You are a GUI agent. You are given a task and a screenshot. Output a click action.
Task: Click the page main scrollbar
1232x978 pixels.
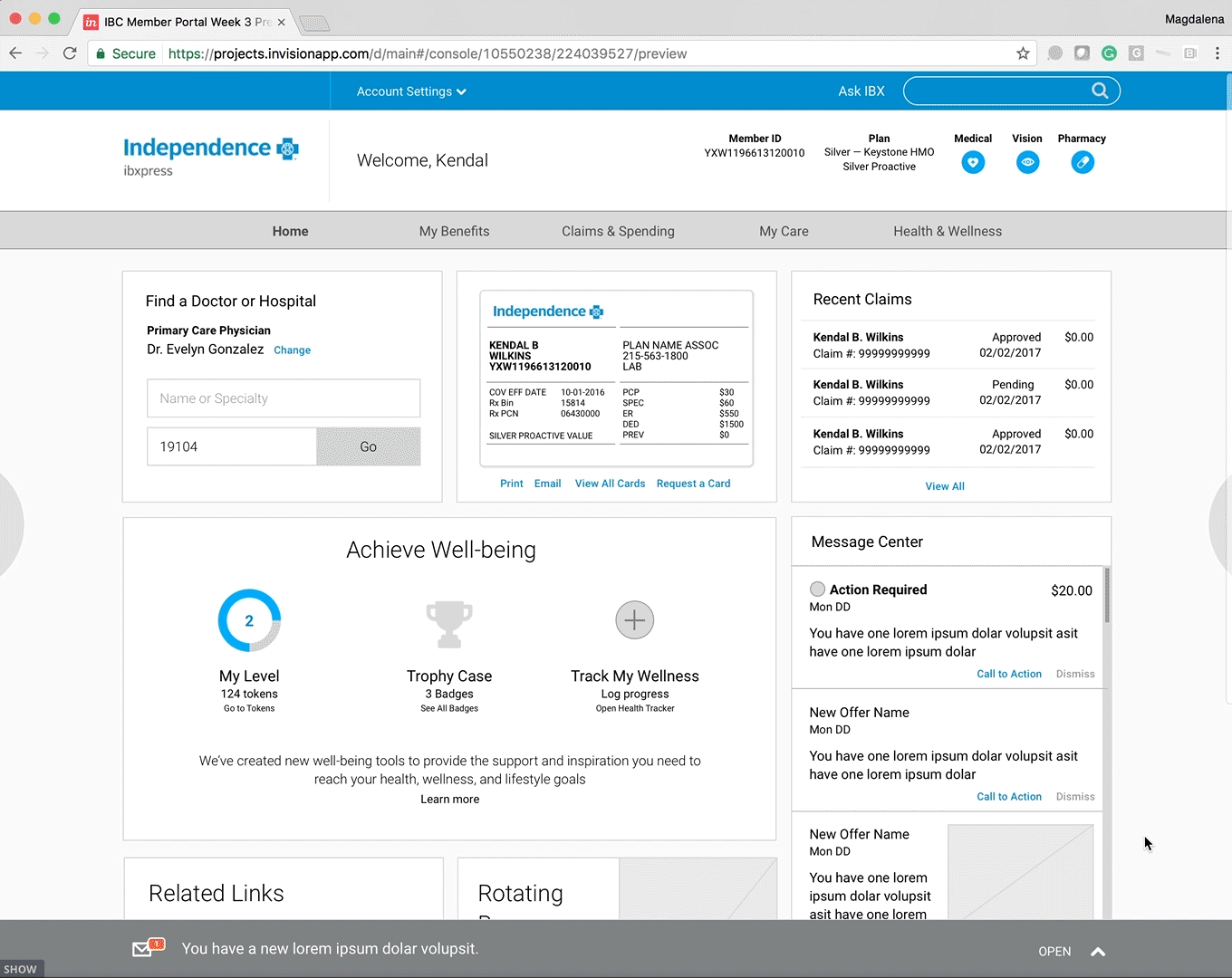(x=1228, y=388)
